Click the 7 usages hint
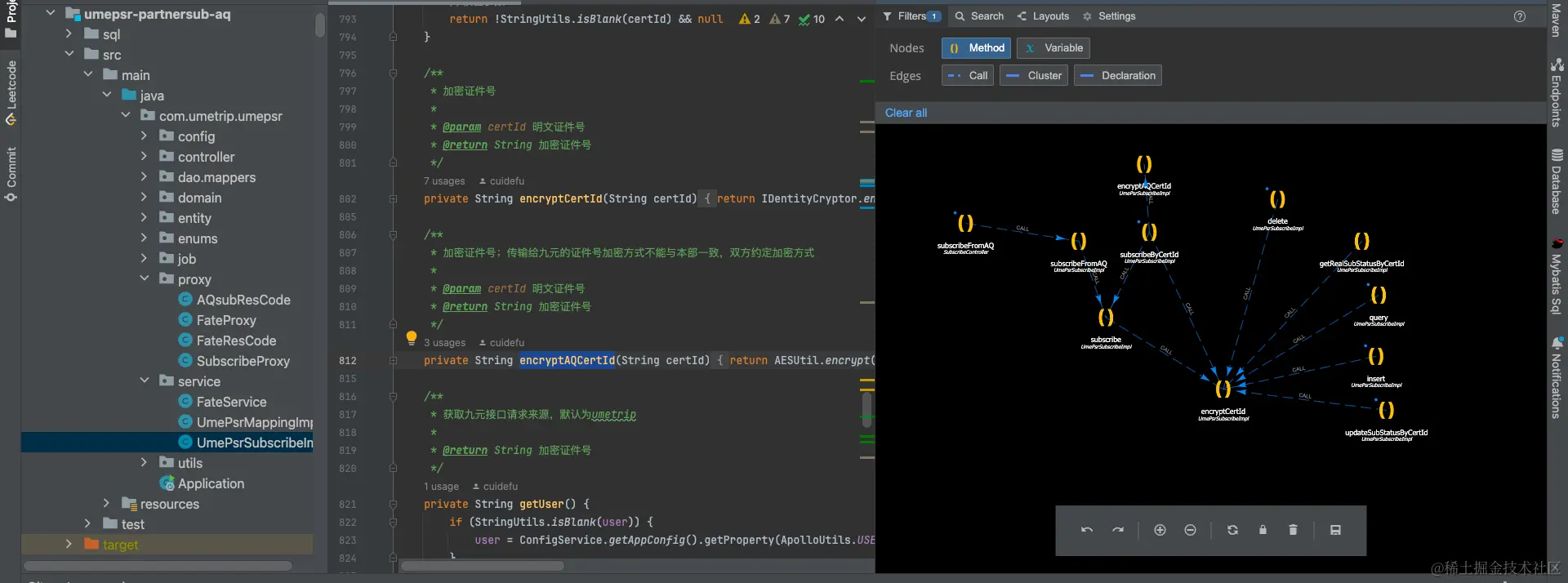The height and width of the screenshot is (583, 1568). [444, 181]
